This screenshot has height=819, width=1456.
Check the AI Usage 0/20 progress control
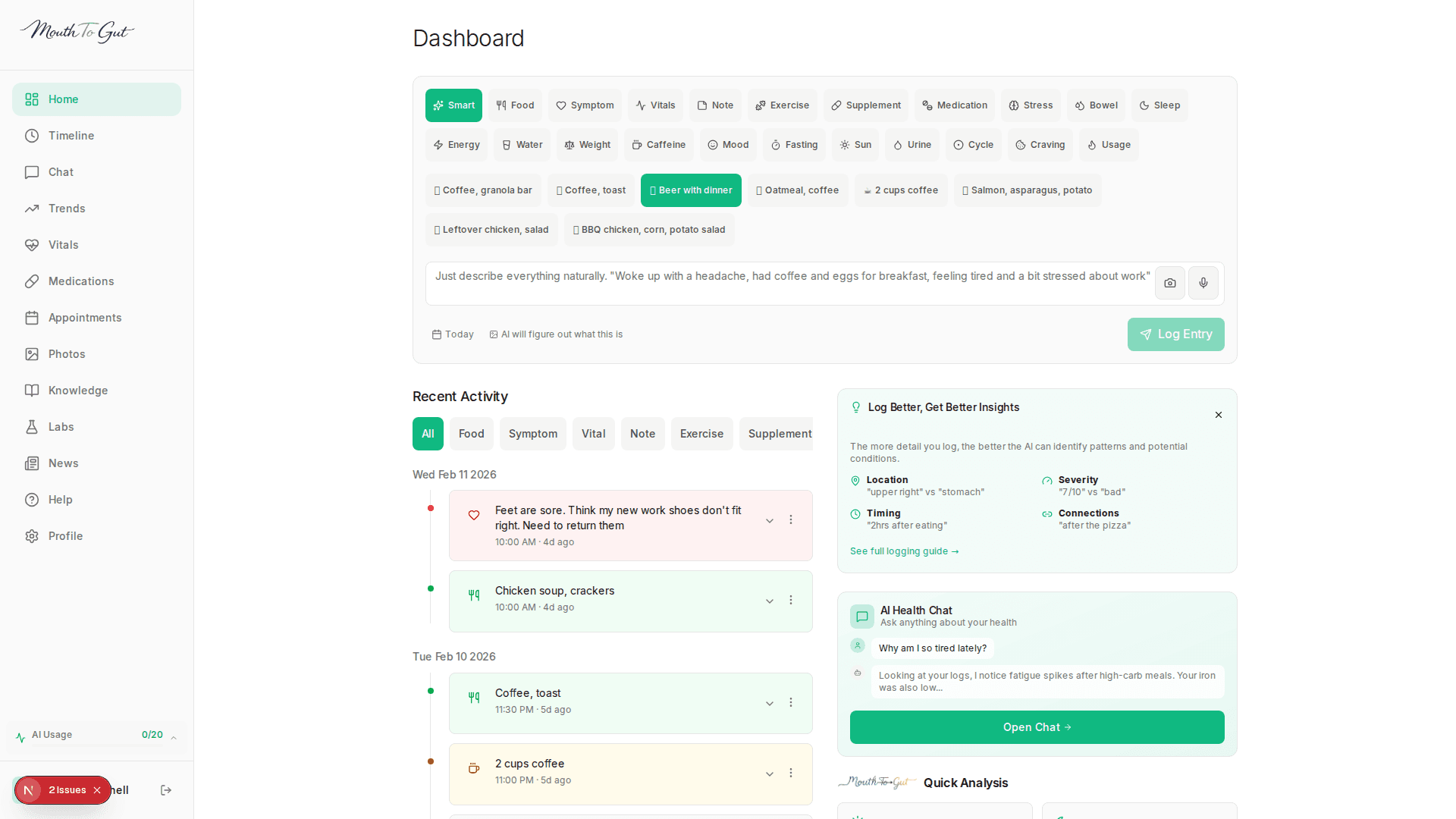[x=96, y=735]
